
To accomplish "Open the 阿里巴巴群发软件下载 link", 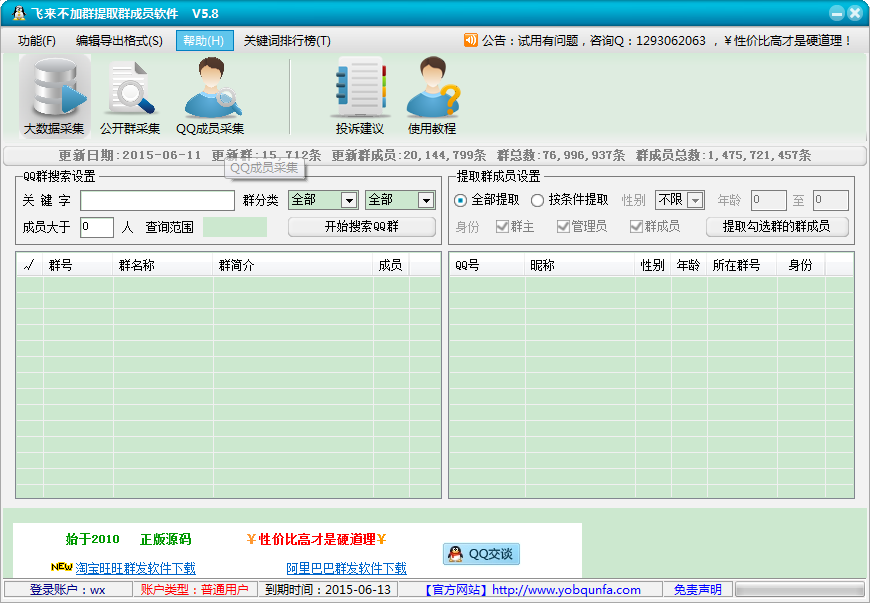I will coord(346,569).
